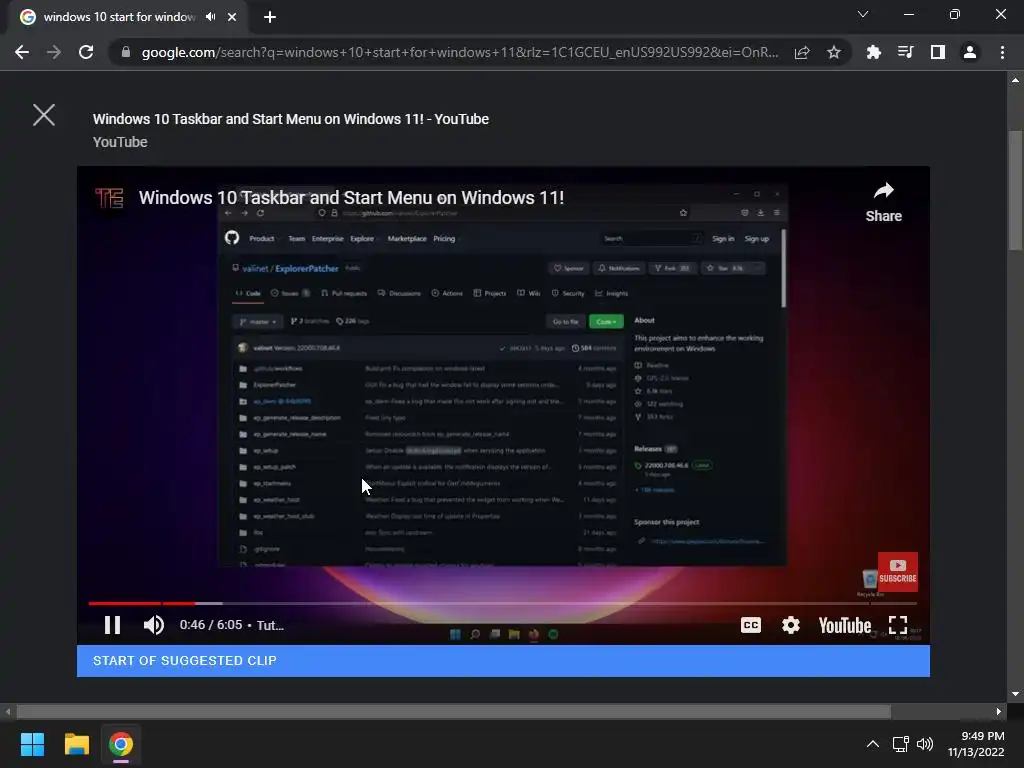View site information lock icon
This screenshot has height=768, width=1024.
pos(125,52)
